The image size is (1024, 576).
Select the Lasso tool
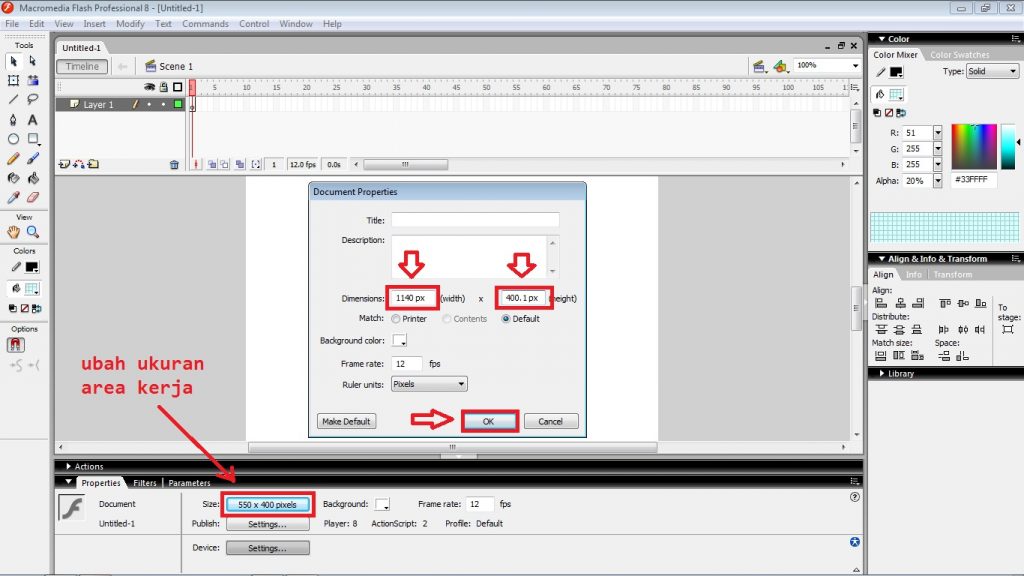[x=33, y=99]
